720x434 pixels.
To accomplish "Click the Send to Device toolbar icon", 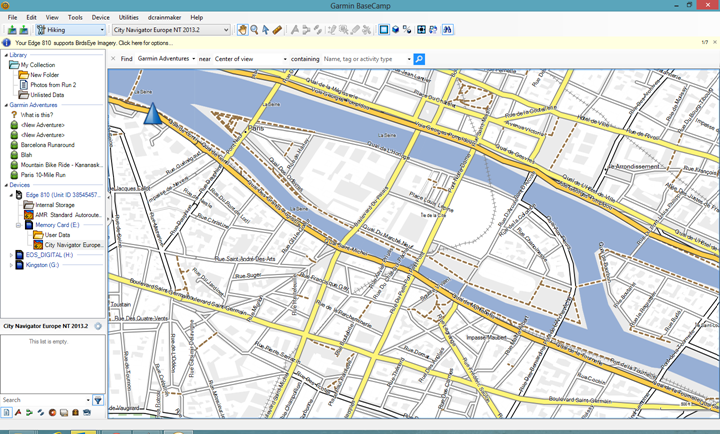I will (x=12, y=30).
